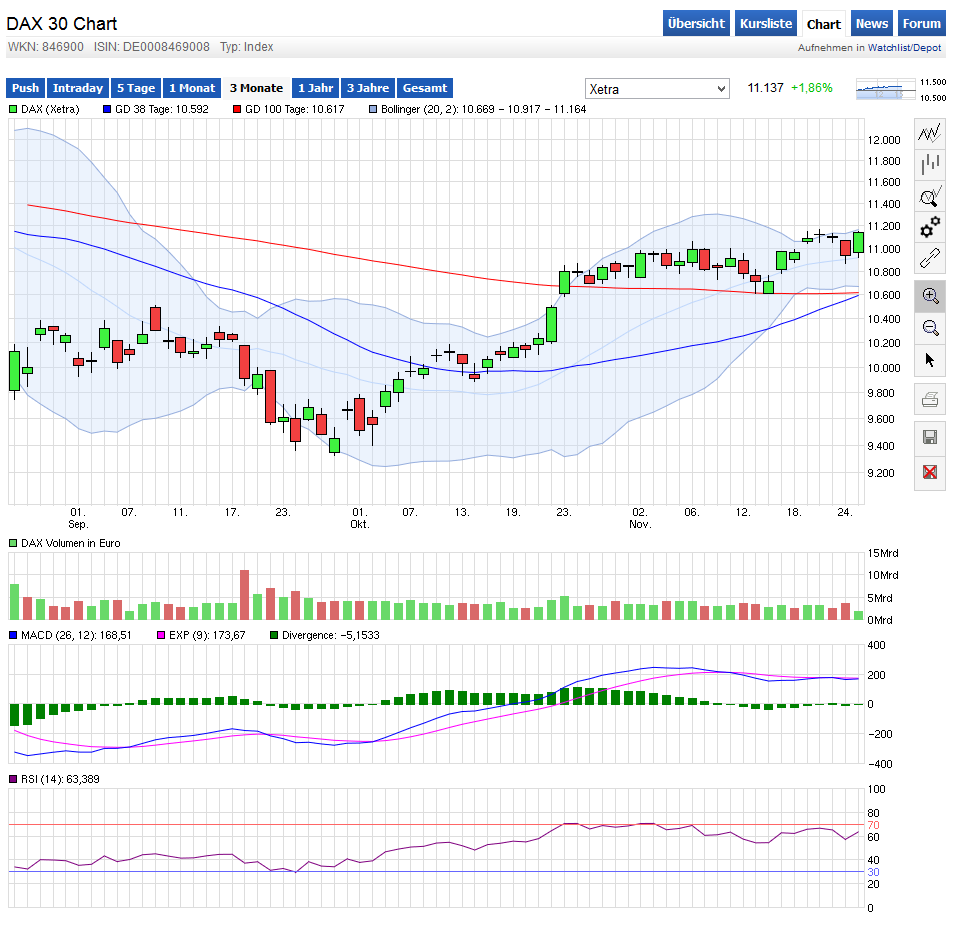Click magenta EXP (9) legend swatch

click(161, 635)
